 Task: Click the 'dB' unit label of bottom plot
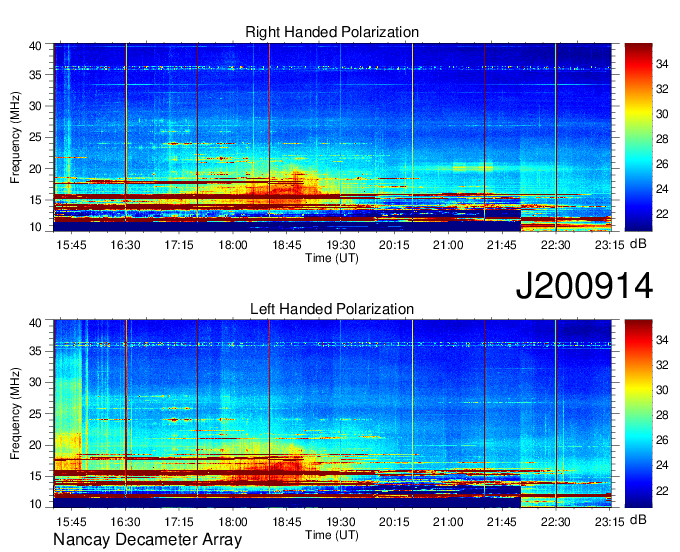coord(638,520)
